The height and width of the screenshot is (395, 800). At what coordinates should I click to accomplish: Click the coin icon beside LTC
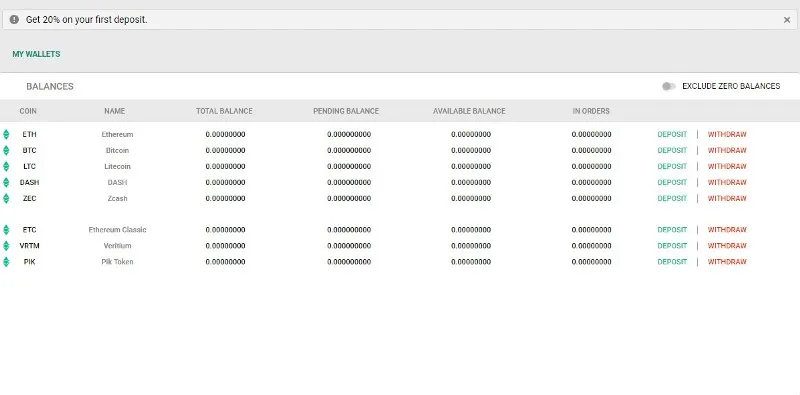click(x=6, y=166)
